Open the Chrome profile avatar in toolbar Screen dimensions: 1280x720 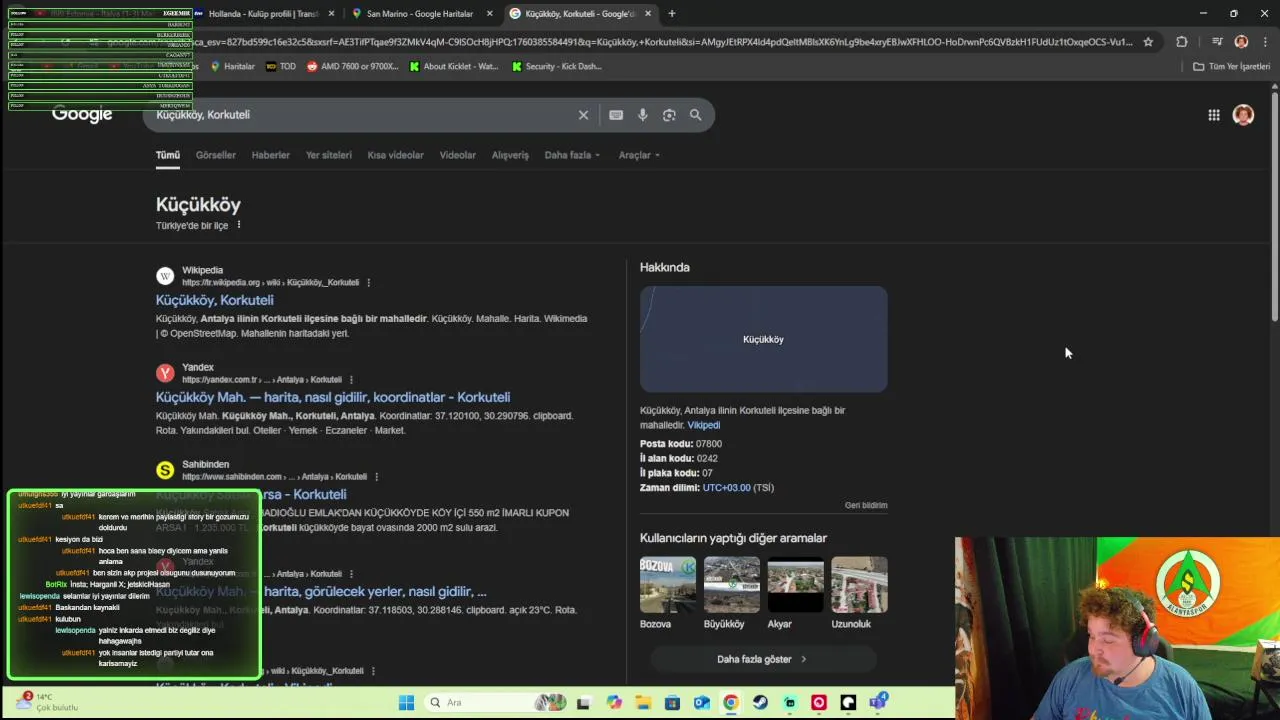coord(1241,42)
